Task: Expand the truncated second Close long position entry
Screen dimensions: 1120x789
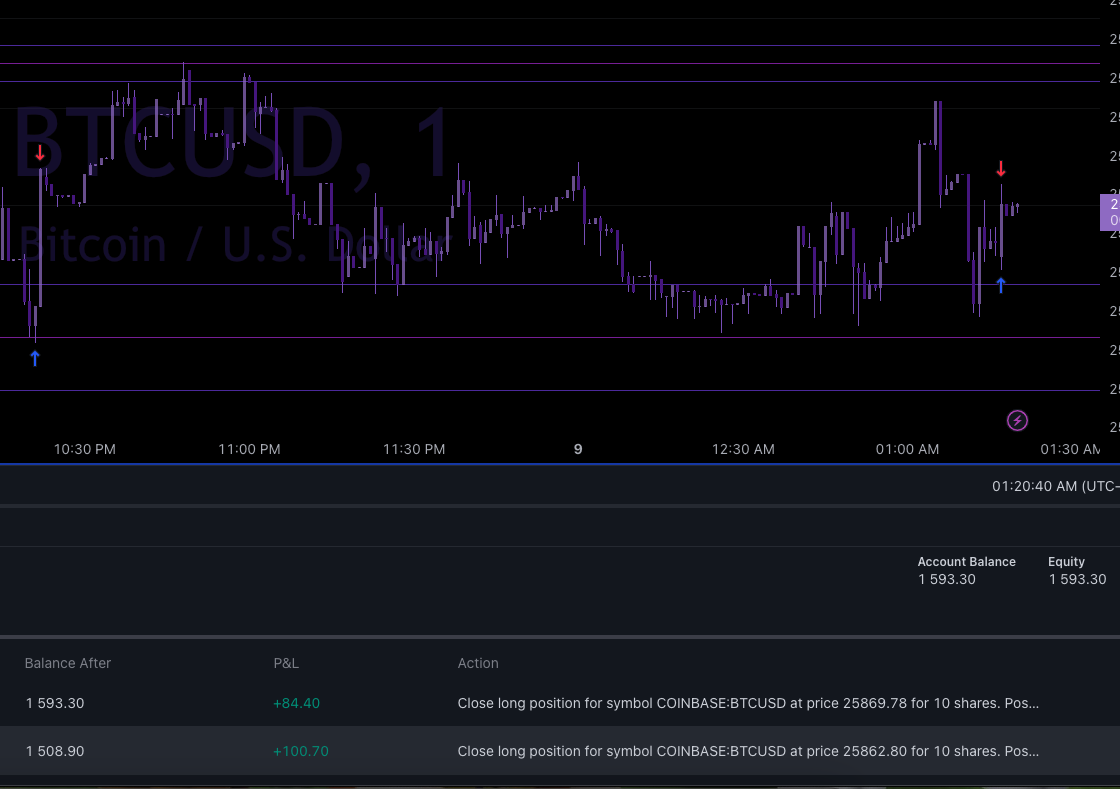Action: click(748, 751)
